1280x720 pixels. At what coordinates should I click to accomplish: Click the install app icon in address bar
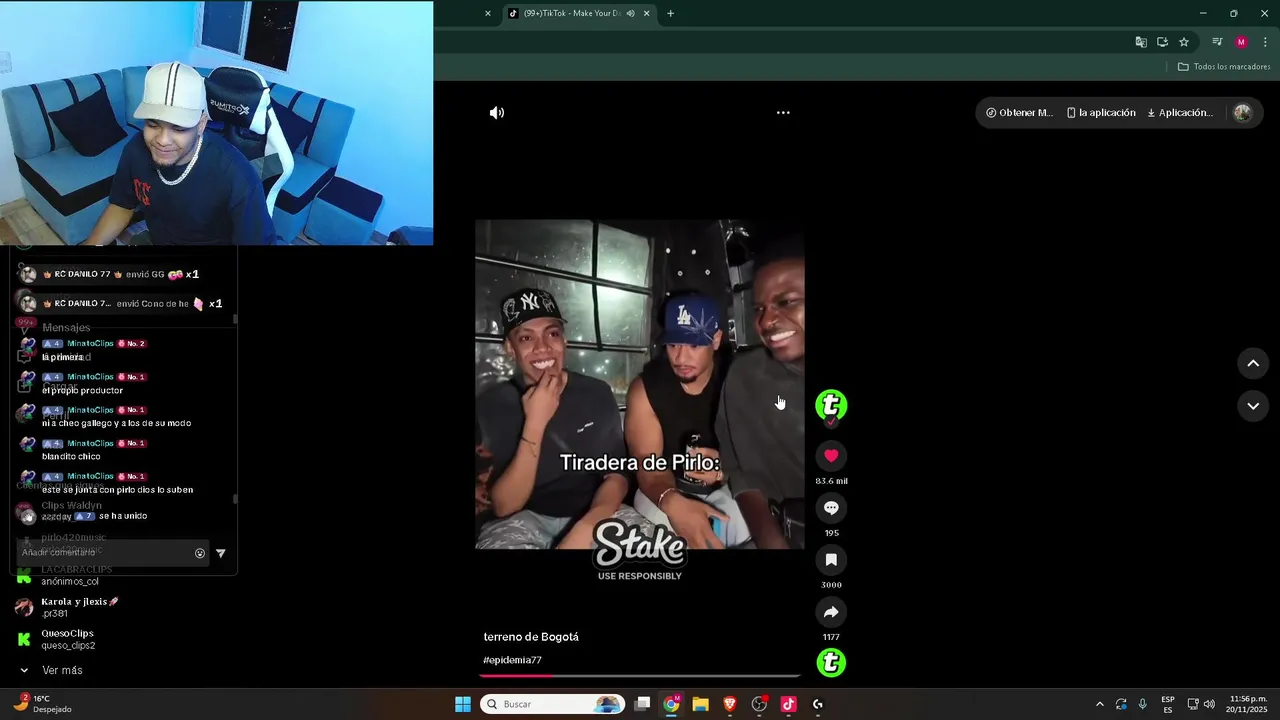(1162, 42)
